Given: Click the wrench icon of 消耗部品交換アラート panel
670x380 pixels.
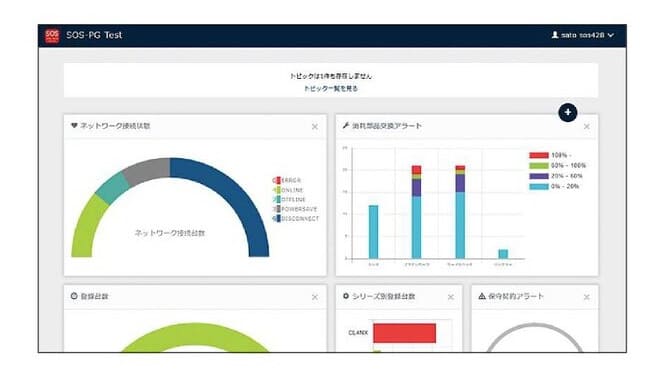Looking at the screenshot, I should (x=346, y=126).
